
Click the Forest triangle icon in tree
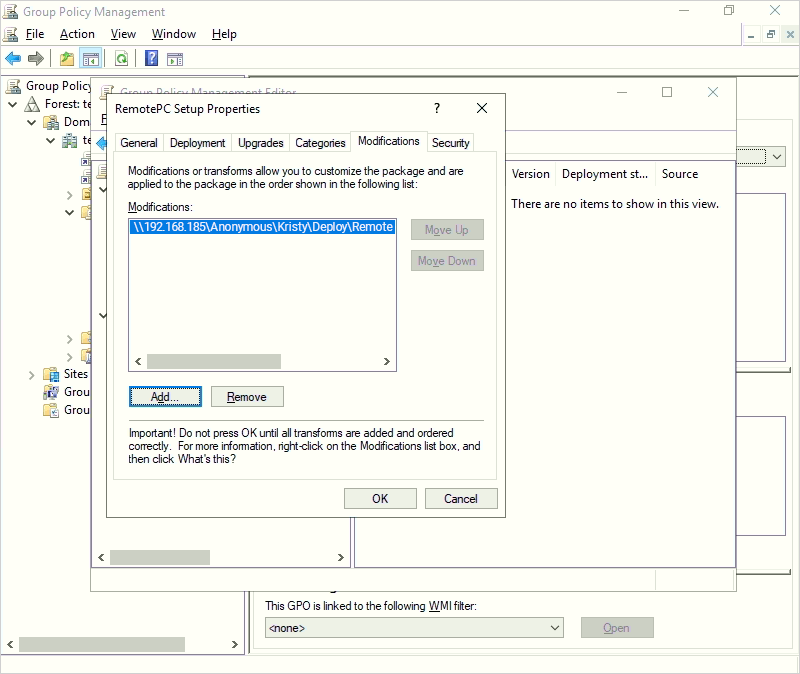[x=30, y=104]
